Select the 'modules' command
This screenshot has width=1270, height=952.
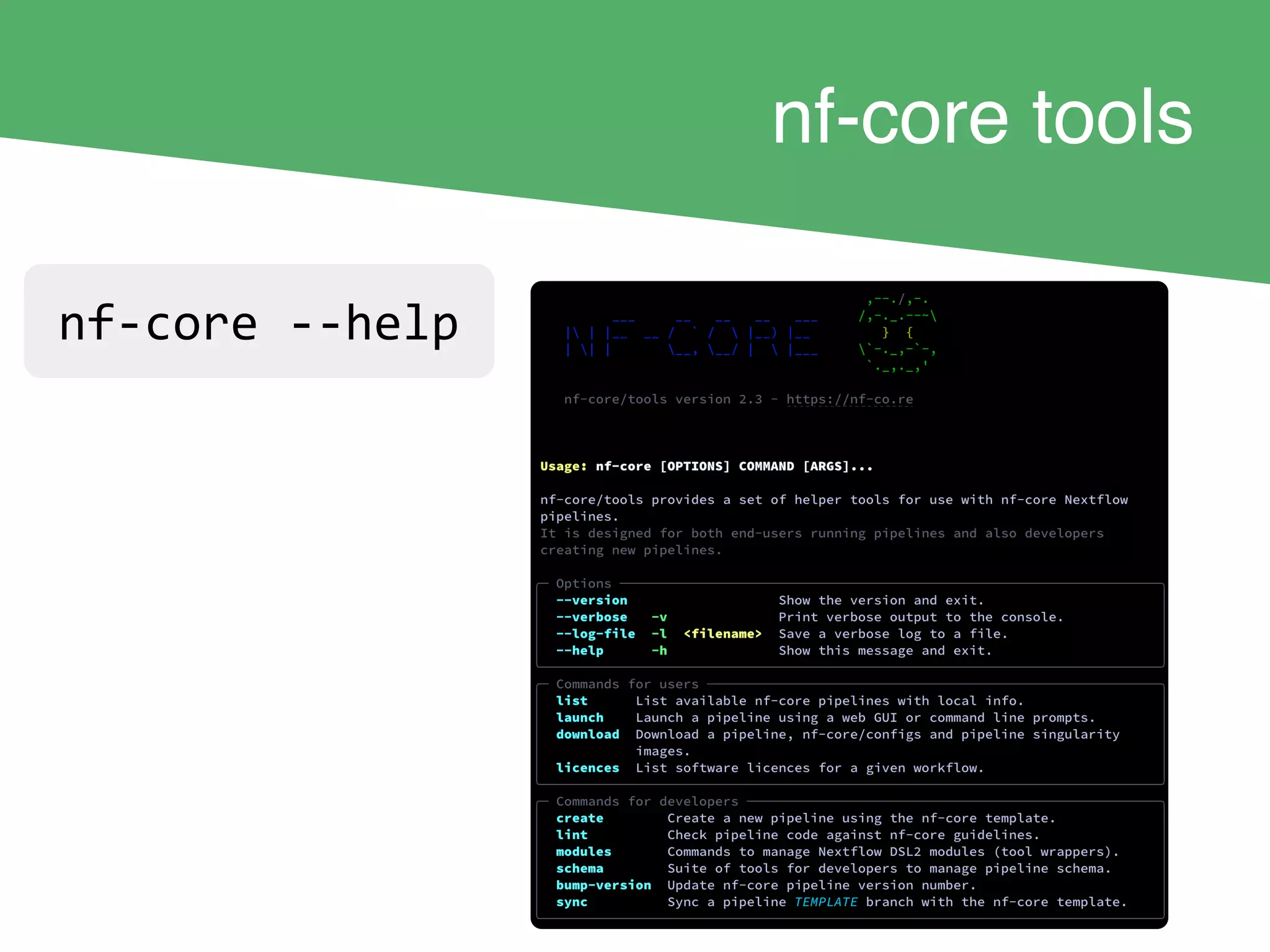click(x=584, y=852)
